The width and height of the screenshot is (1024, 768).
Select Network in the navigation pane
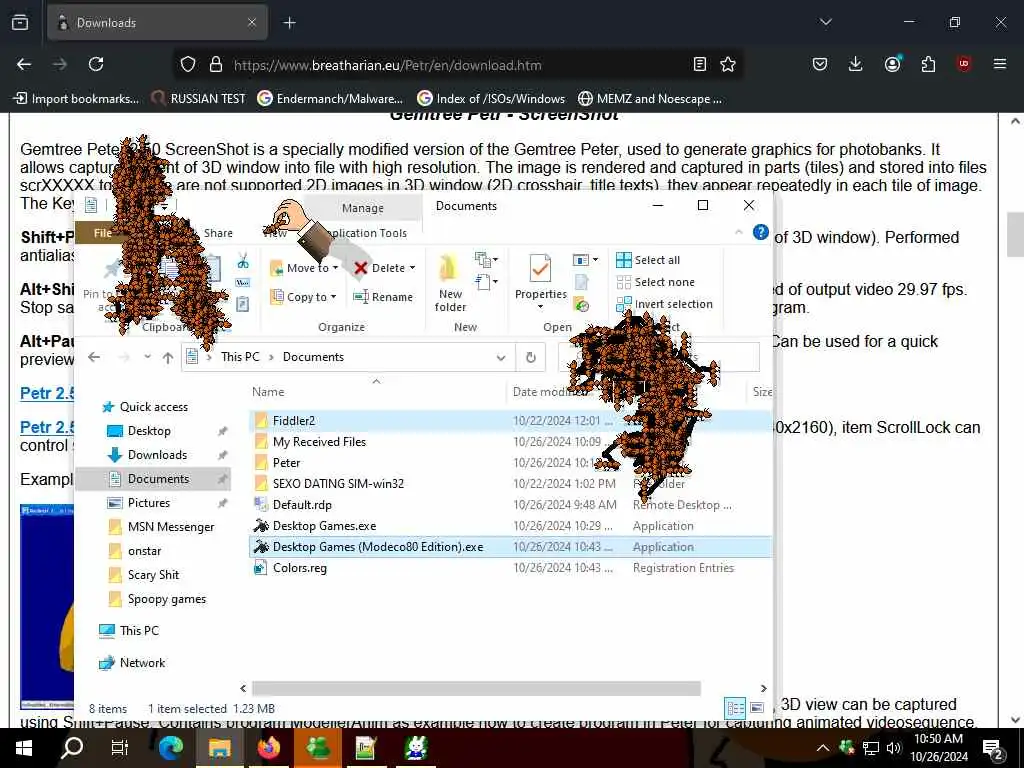click(x=142, y=663)
